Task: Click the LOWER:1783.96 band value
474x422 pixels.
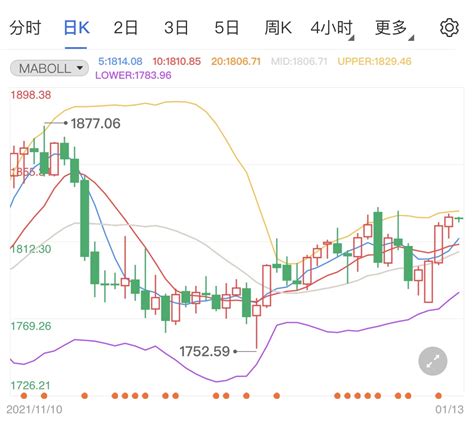Action: (133, 75)
